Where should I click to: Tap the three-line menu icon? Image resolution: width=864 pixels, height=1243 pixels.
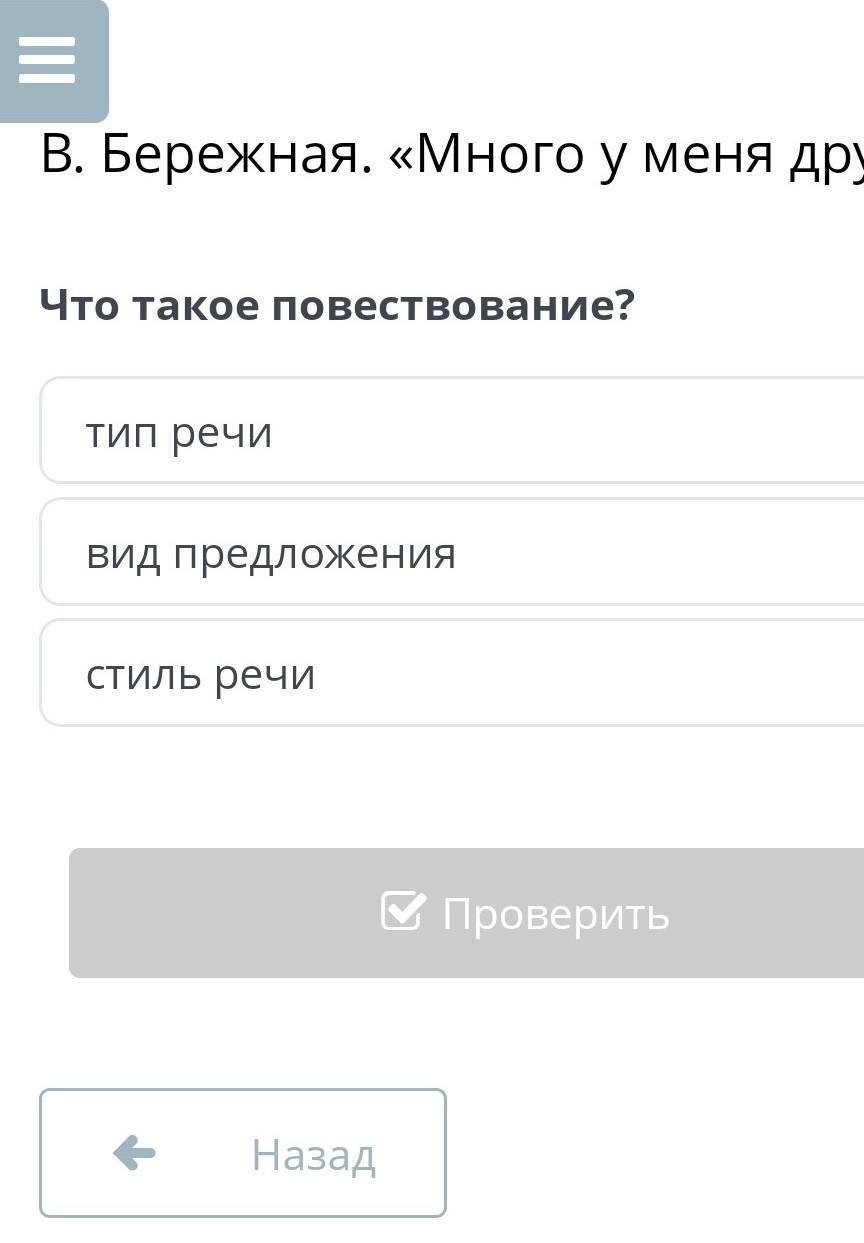(47, 60)
